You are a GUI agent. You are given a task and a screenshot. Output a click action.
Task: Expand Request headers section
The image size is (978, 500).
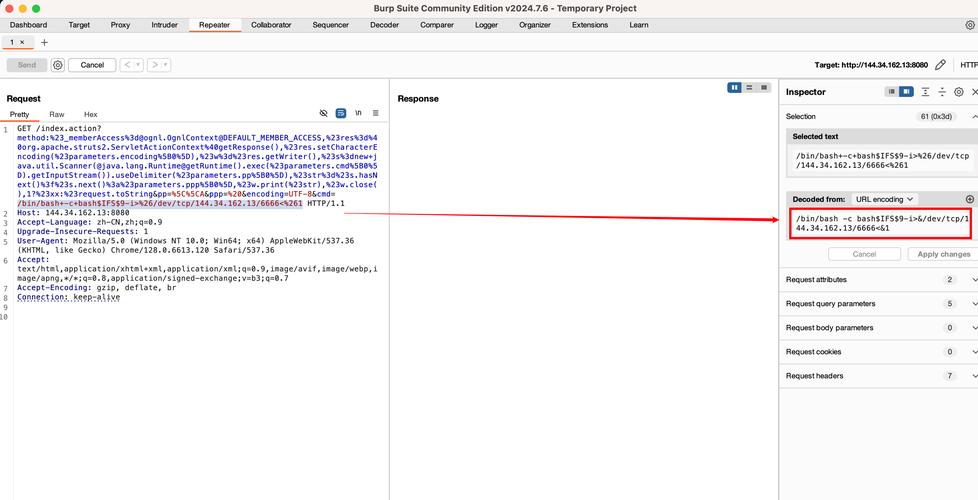[879, 376]
